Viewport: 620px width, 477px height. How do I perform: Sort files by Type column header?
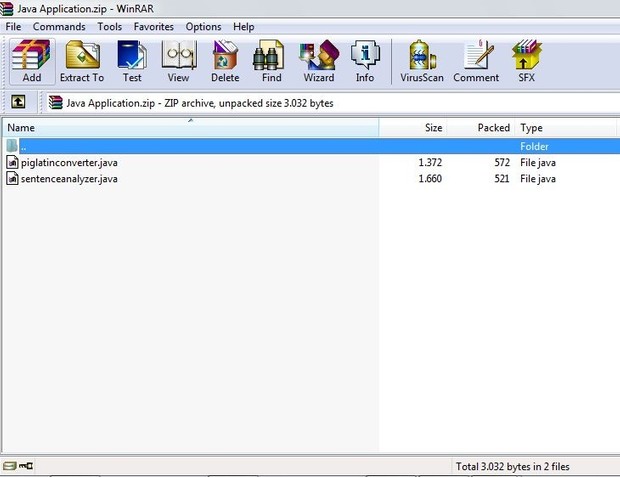[x=565, y=128]
